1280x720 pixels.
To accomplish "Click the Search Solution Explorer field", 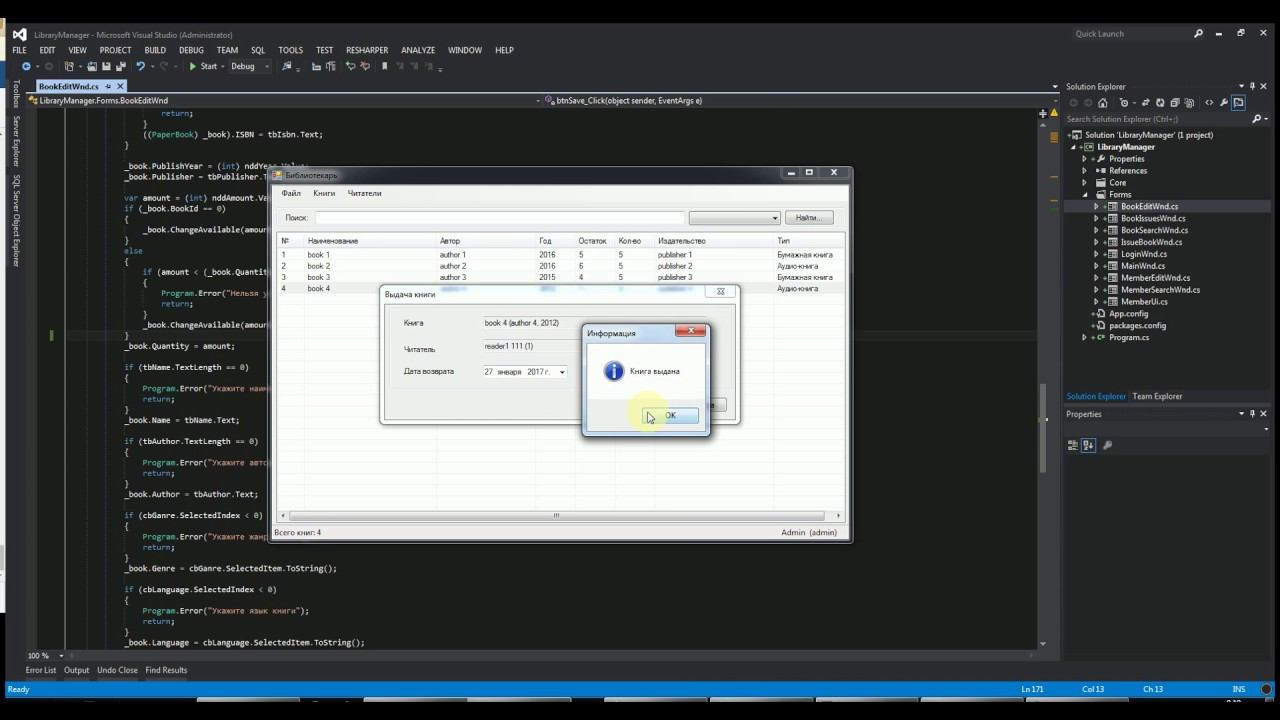I will [1155, 119].
